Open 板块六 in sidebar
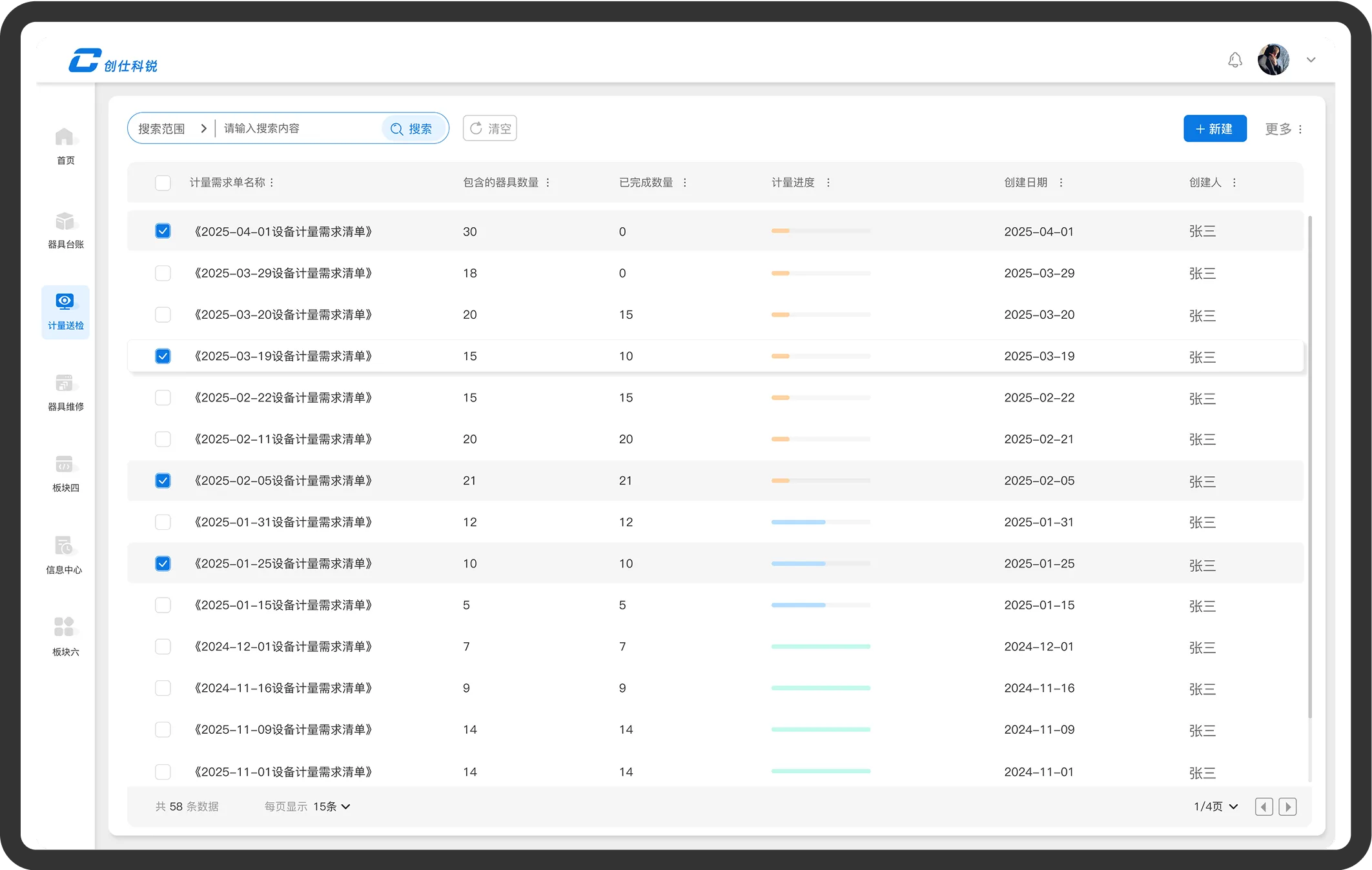The image size is (1372, 870). click(x=65, y=637)
